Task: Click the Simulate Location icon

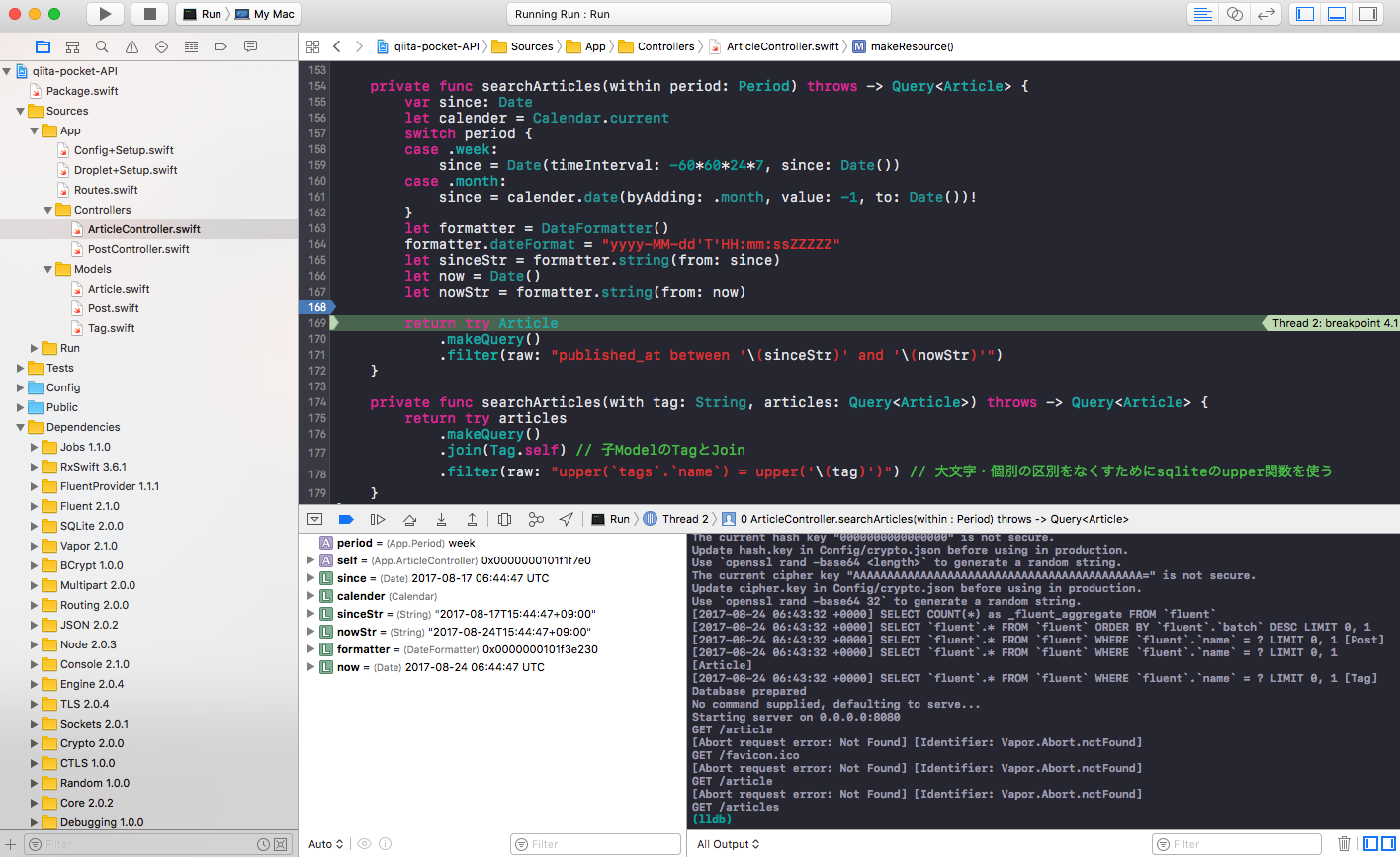Action: click(566, 518)
